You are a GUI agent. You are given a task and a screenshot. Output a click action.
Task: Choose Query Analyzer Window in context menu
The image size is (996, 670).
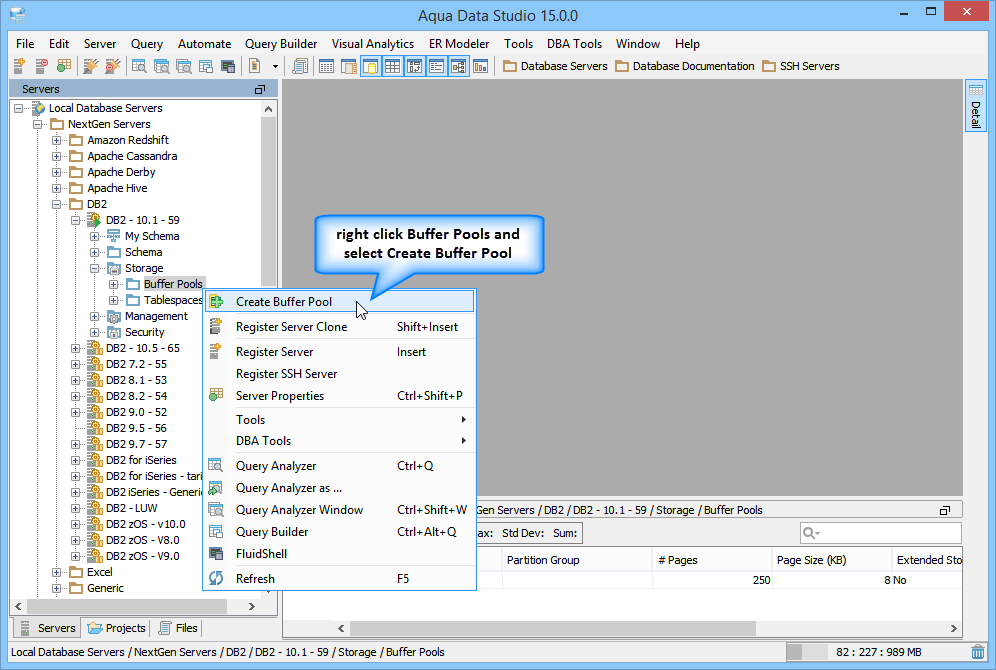(x=339, y=510)
